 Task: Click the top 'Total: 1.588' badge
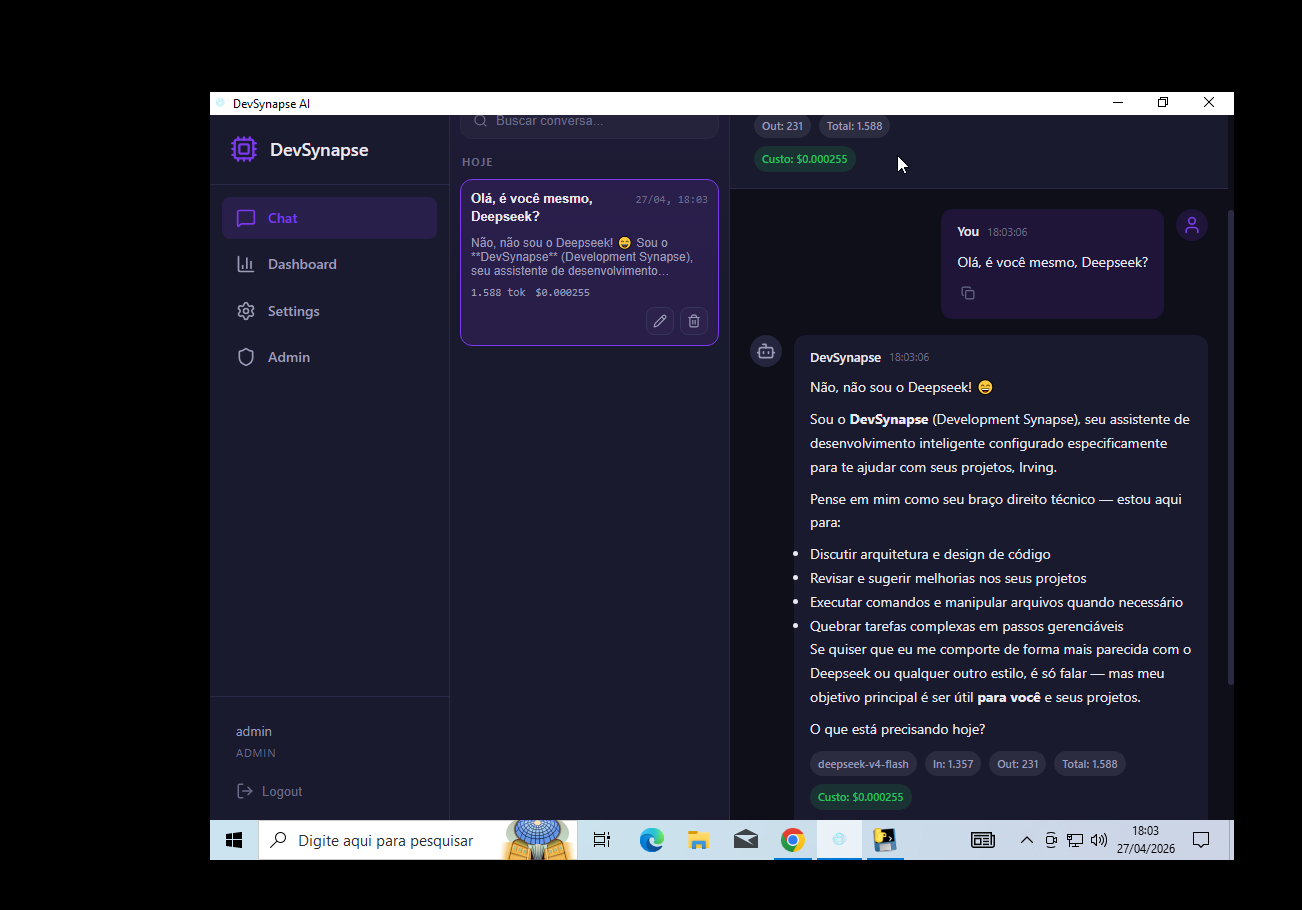855,126
